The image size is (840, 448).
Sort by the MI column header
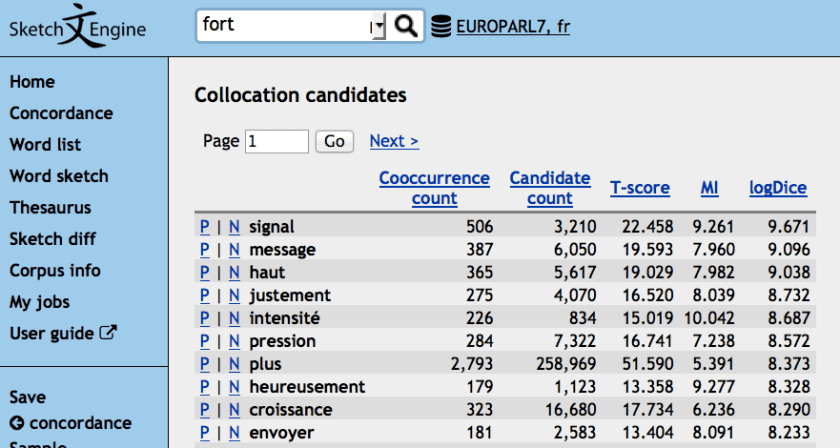[x=709, y=188]
